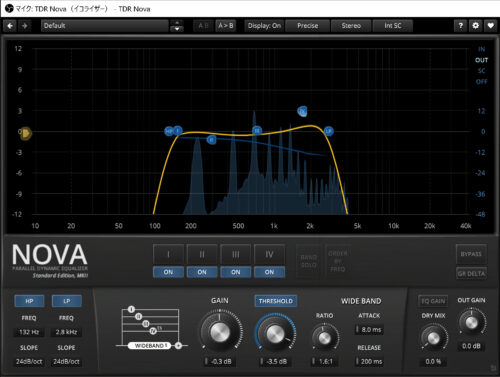
Task: Open the Stereo channel mode selector
Action: [x=351, y=26]
